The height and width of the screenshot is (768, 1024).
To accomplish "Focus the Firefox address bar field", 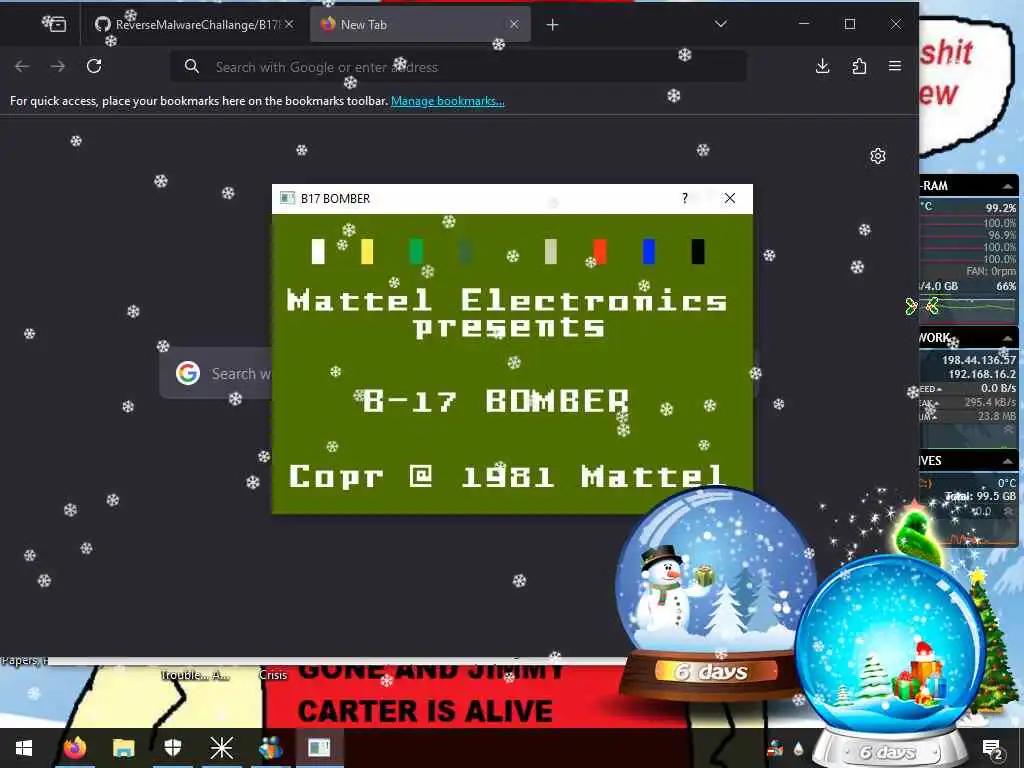I will point(458,67).
